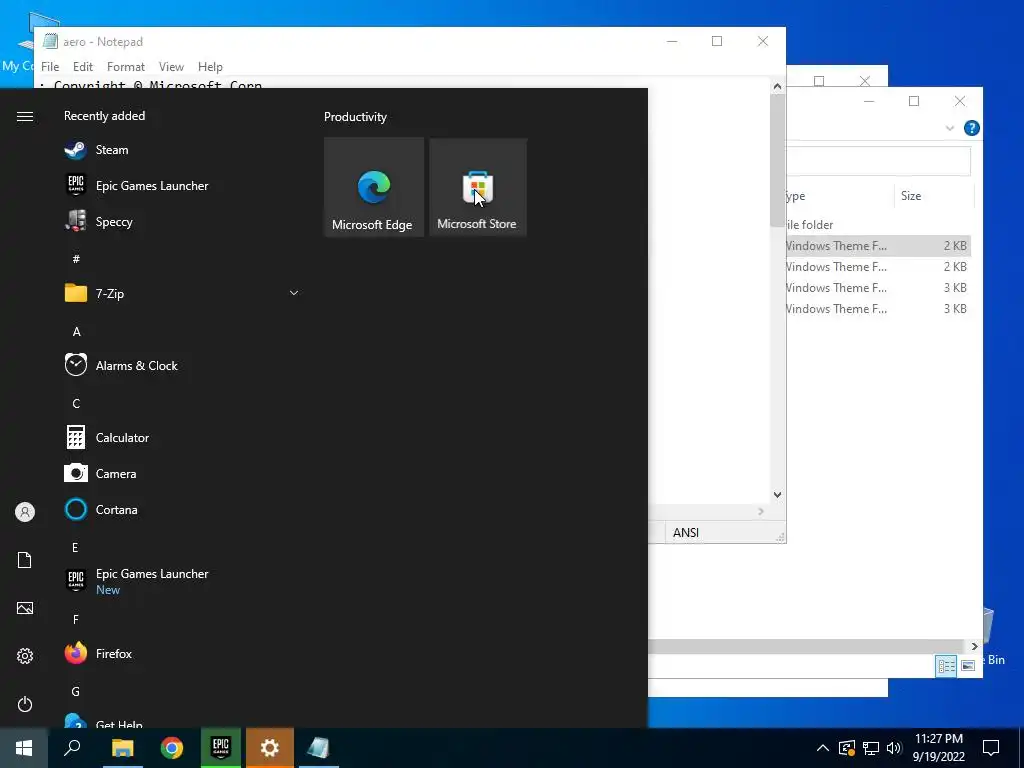Viewport: 1024px width, 768px height.
Task: Open the user account icon in Start
Action: point(25,512)
